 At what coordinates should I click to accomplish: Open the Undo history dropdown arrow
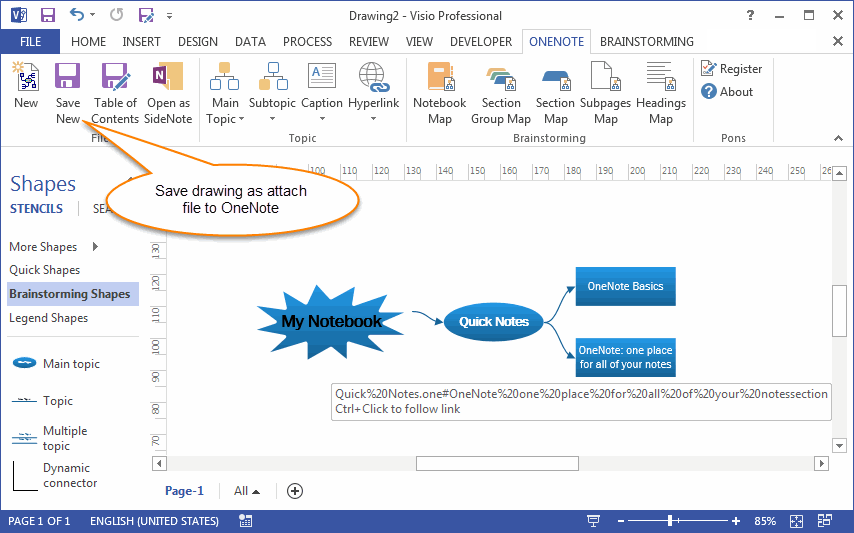tap(92, 15)
